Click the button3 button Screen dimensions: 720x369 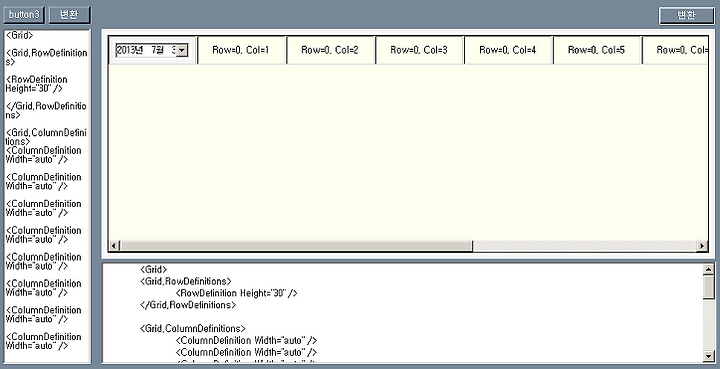24,15
